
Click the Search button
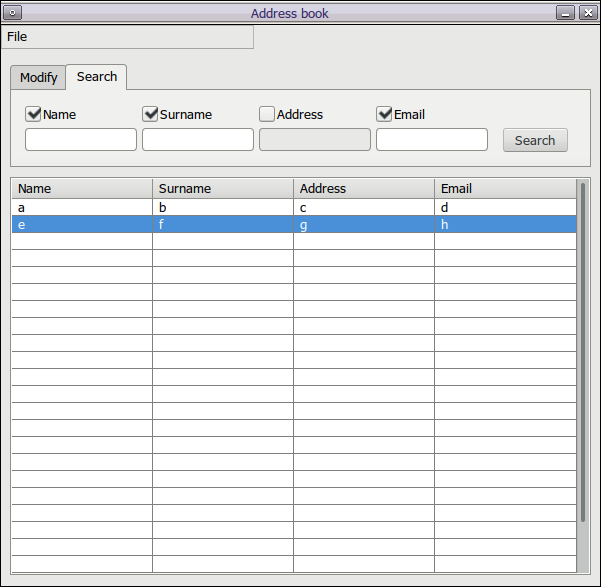coord(535,140)
